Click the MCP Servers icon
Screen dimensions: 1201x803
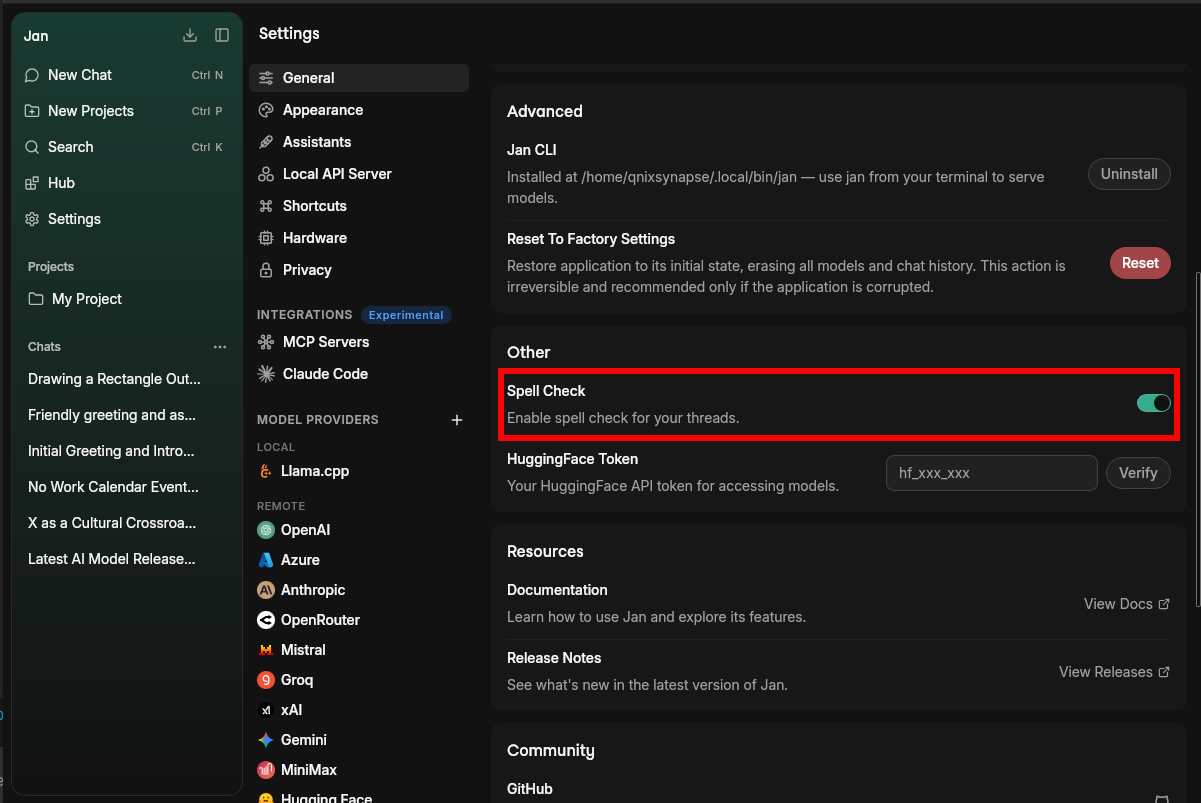266,342
